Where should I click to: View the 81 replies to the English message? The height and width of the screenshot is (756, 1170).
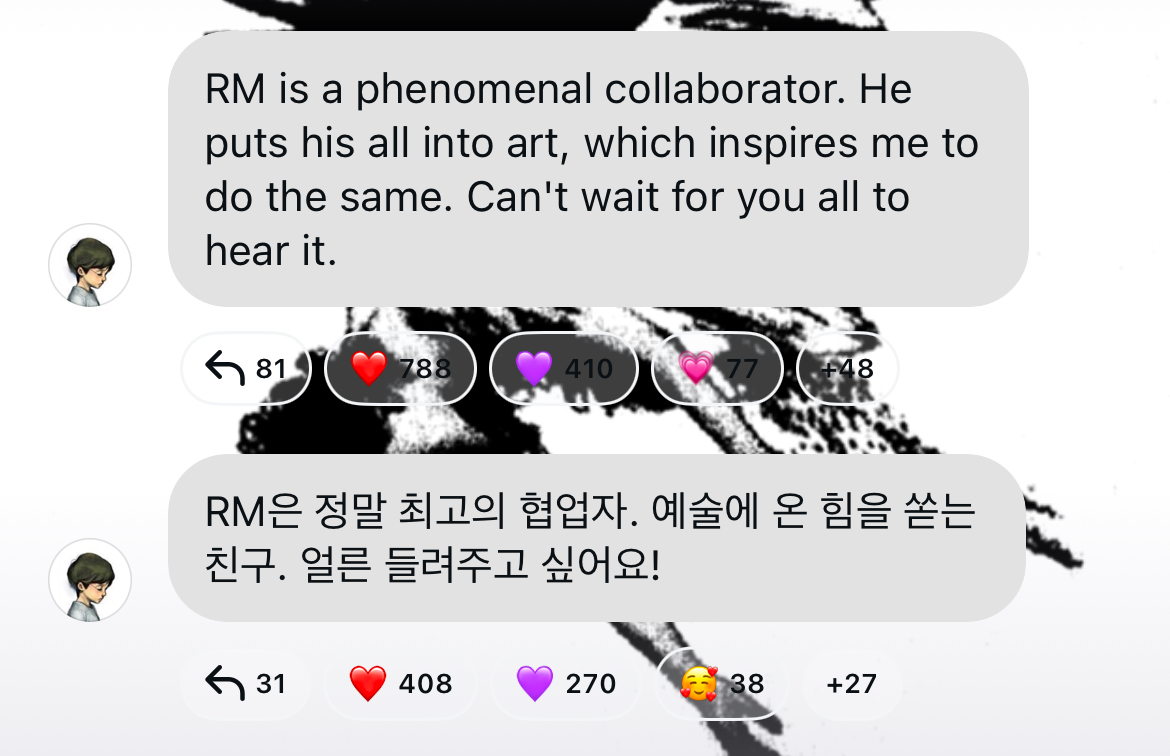coord(245,368)
